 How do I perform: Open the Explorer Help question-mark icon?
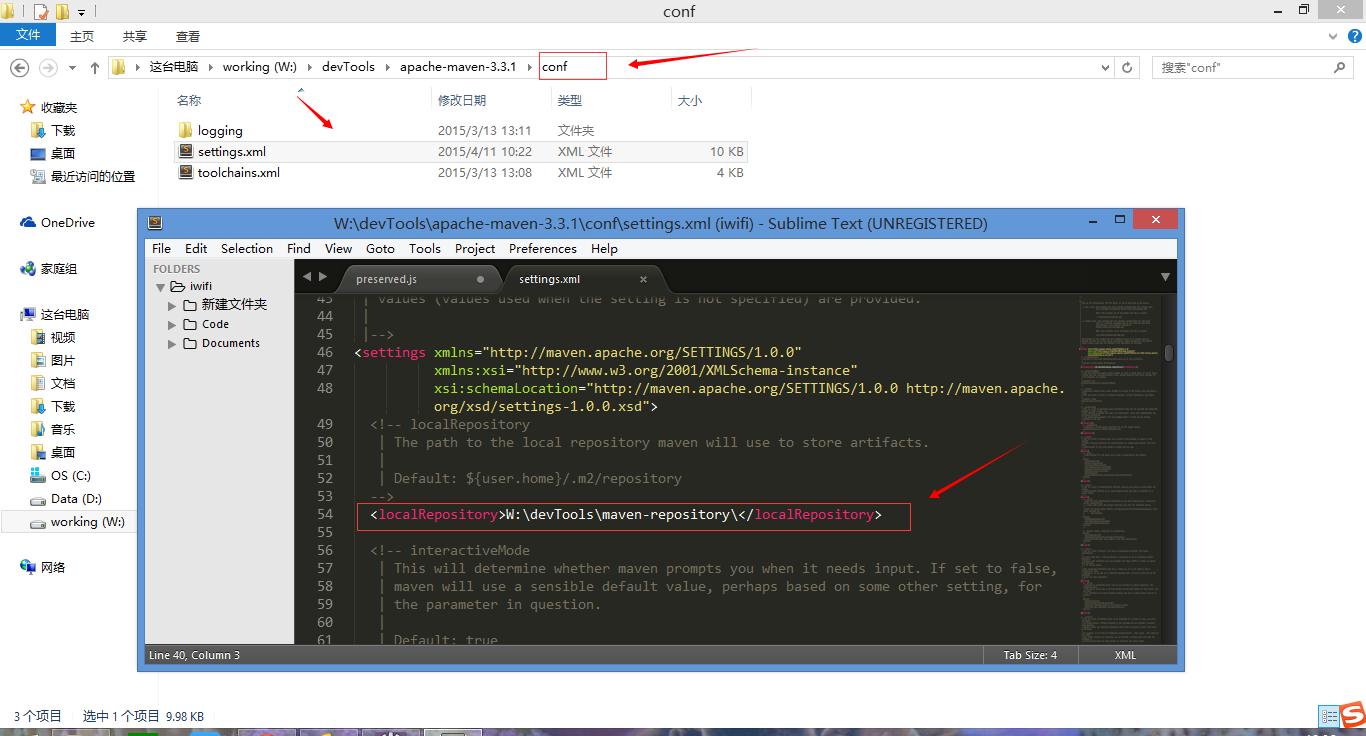pyautogui.click(x=1354, y=35)
